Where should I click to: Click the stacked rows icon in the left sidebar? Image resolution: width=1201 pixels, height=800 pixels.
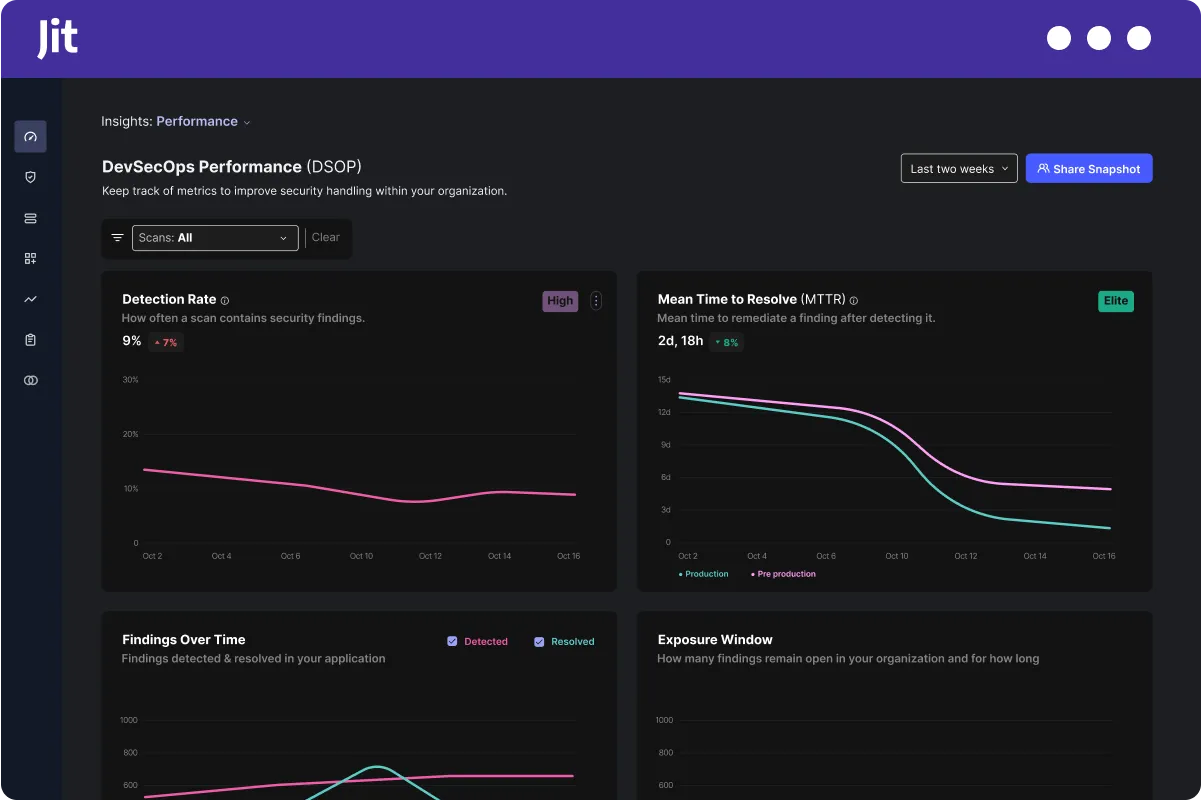click(30, 218)
